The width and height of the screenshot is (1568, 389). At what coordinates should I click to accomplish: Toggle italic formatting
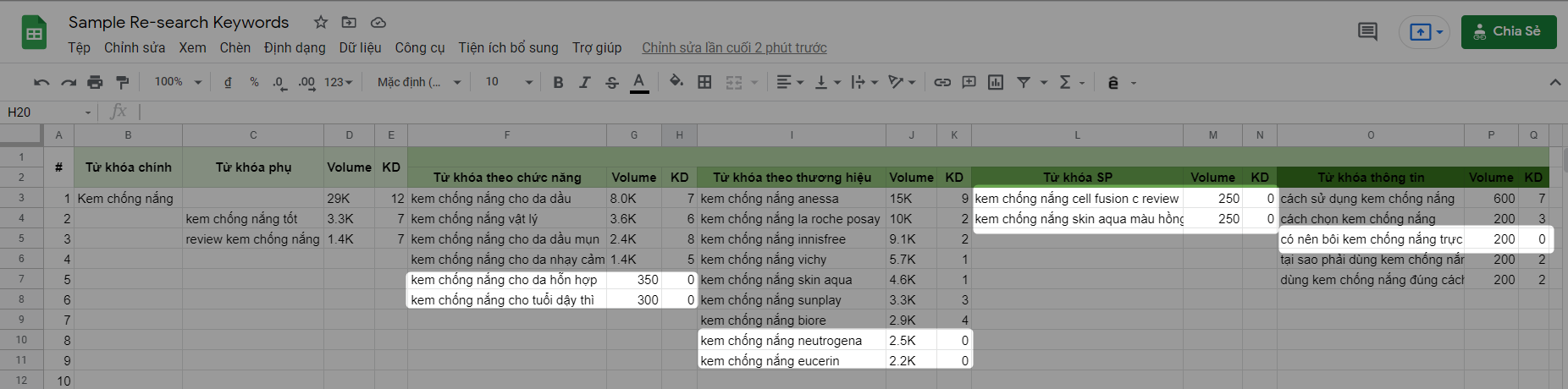[x=584, y=82]
